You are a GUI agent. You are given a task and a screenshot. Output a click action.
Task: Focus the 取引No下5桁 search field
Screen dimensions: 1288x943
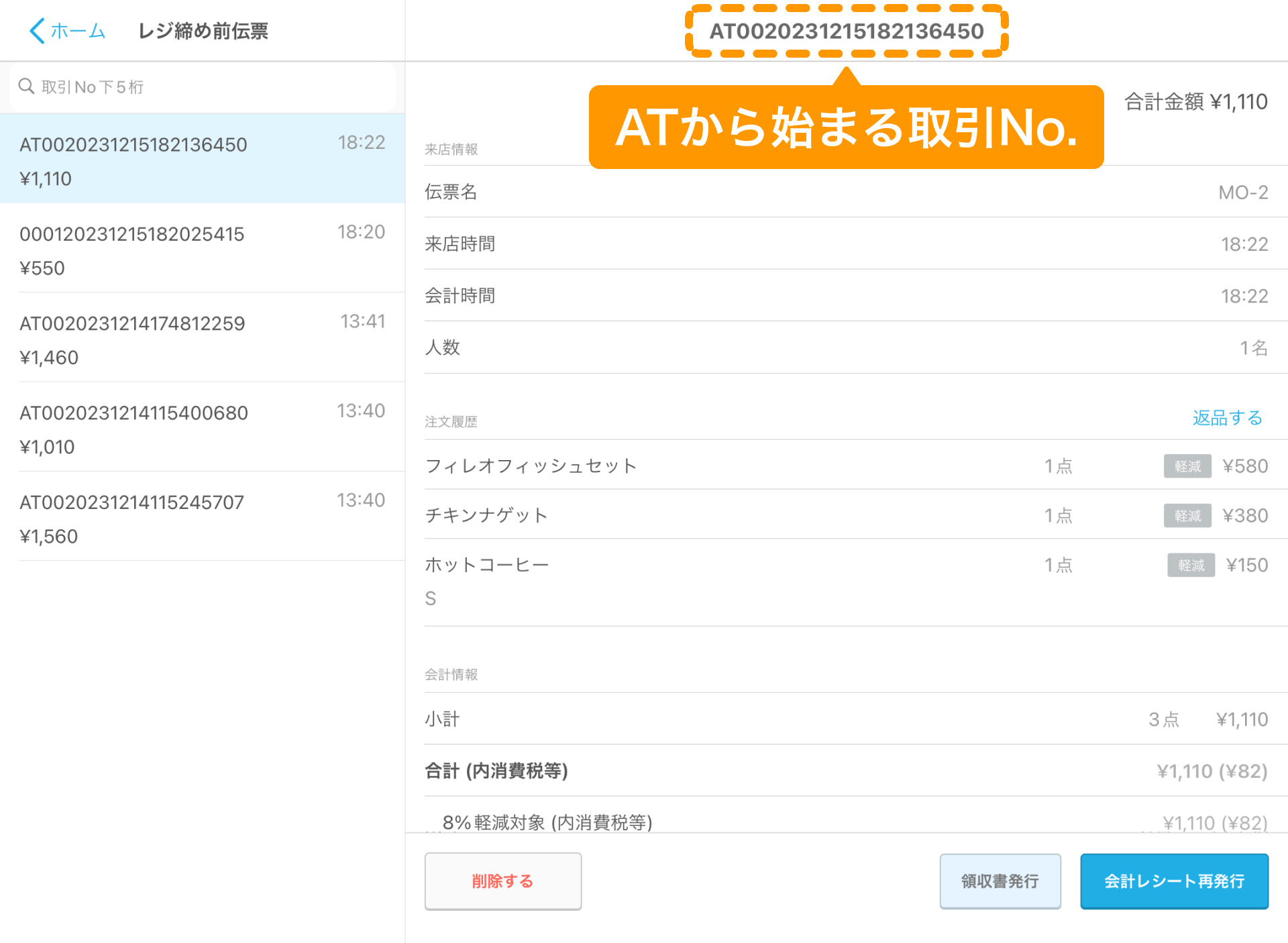tap(203, 87)
